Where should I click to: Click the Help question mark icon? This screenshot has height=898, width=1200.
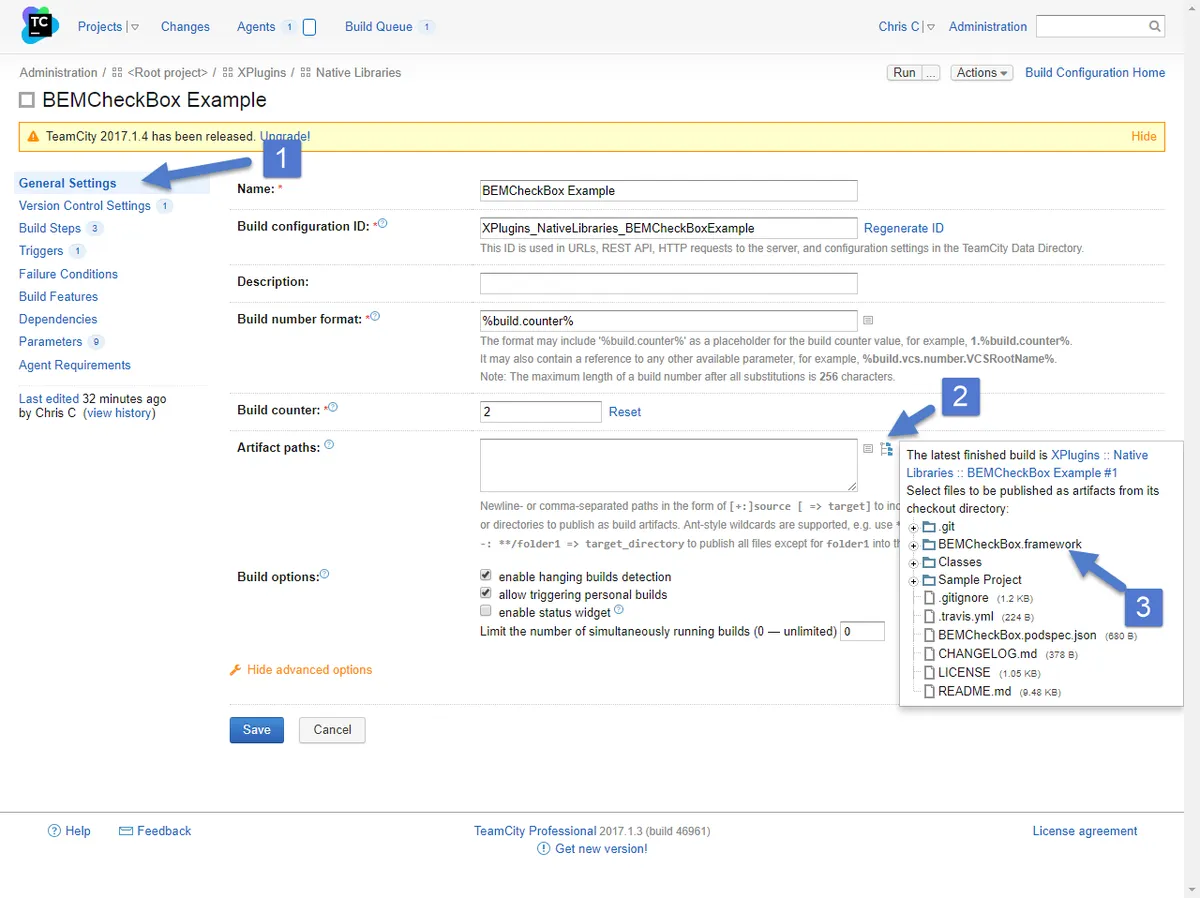point(55,831)
